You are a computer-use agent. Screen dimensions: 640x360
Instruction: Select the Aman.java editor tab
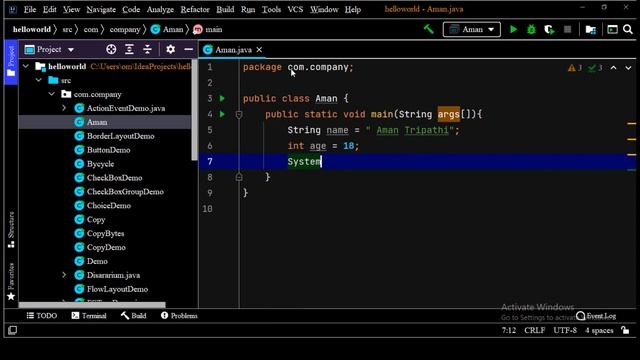tap(233, 50)
